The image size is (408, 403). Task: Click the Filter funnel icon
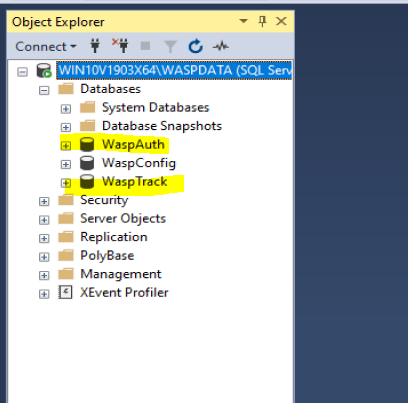point(170,46)
